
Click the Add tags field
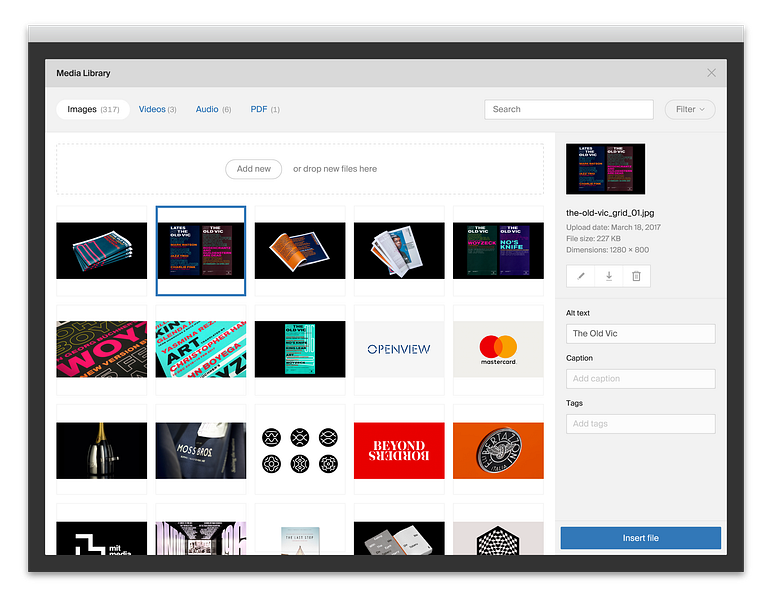point(641,424)
